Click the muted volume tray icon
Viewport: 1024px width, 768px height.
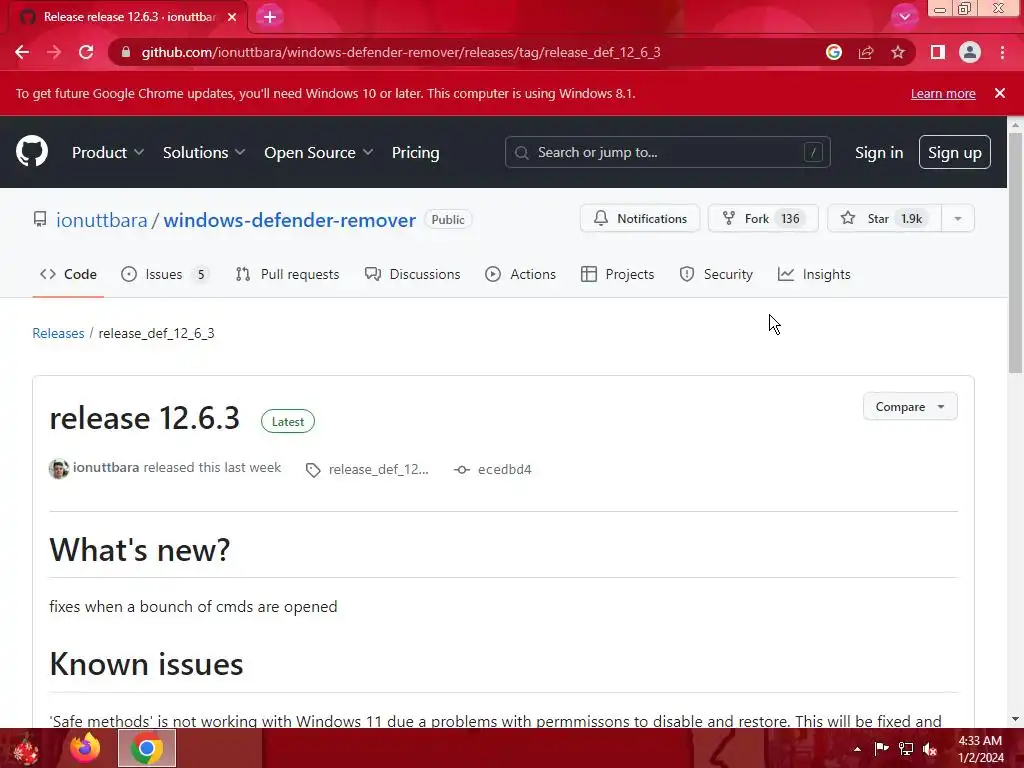[930, 749]
